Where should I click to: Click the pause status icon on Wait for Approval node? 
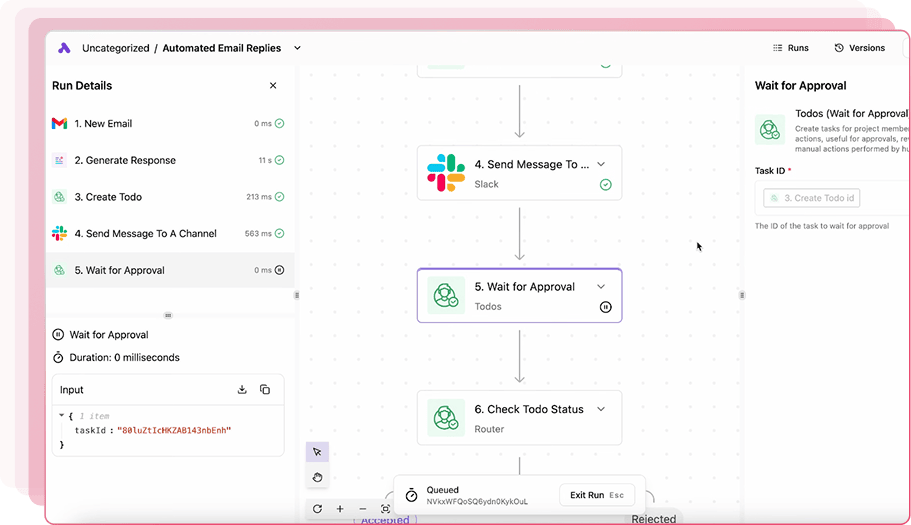point(605,307)
